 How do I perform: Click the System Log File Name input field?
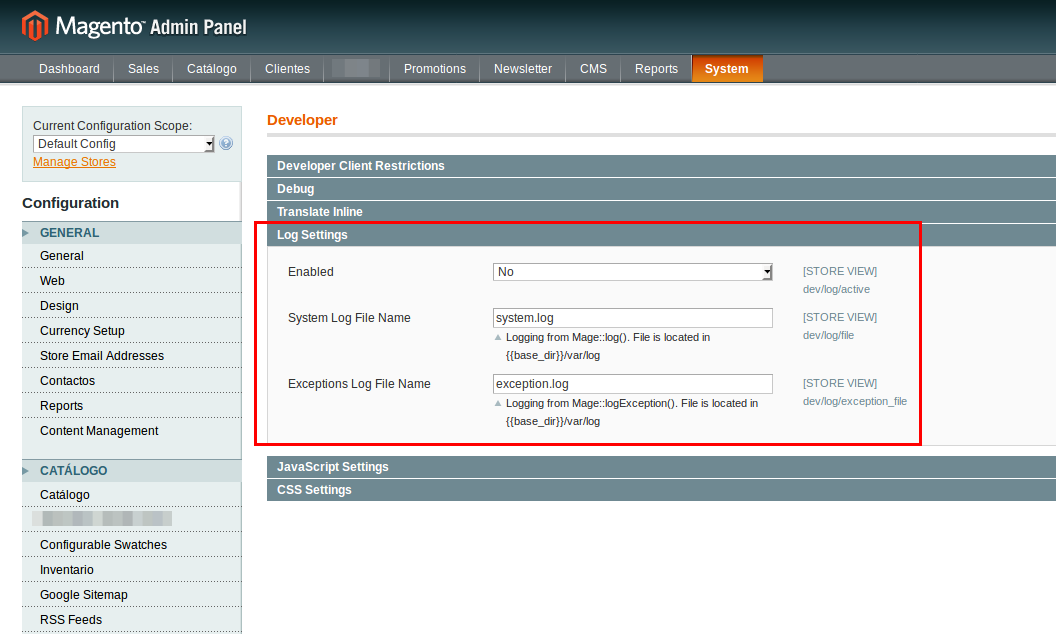click(632, 317)
